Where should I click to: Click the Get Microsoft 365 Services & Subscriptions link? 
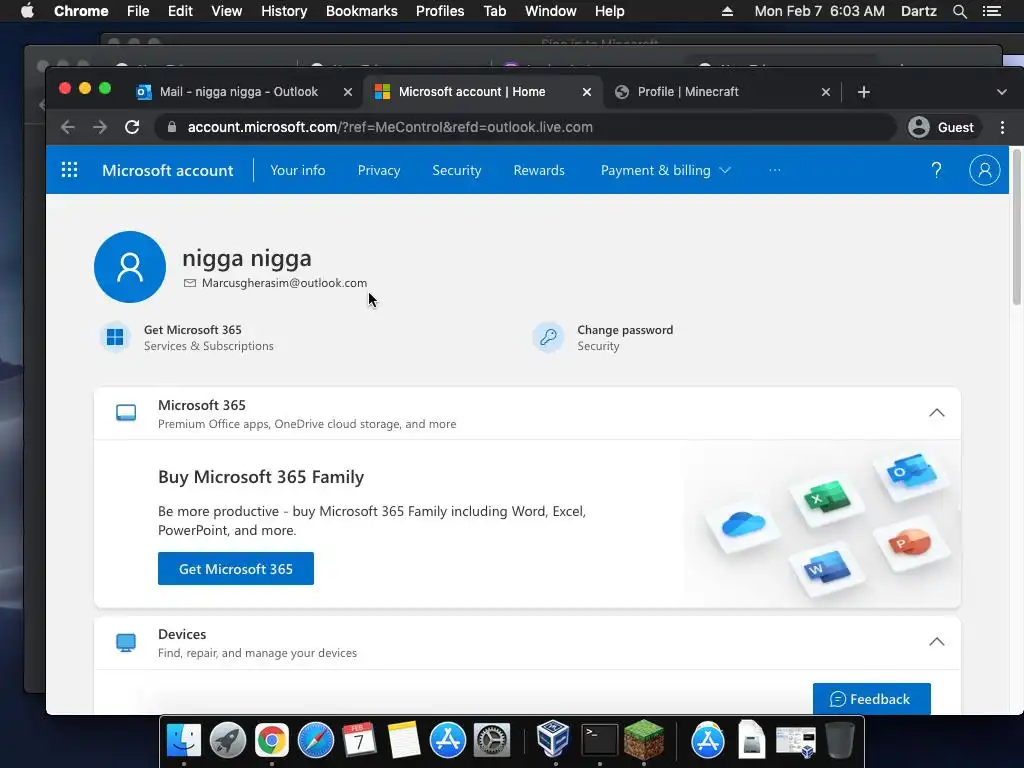click(x=208, y=338)
